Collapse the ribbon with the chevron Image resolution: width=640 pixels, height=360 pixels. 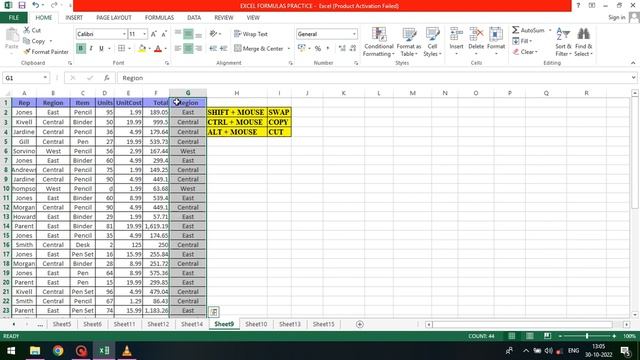tap(633, 63)
